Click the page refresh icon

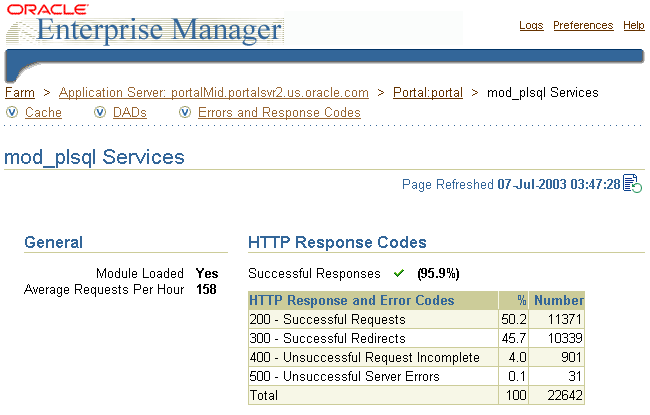pos(632,183)
